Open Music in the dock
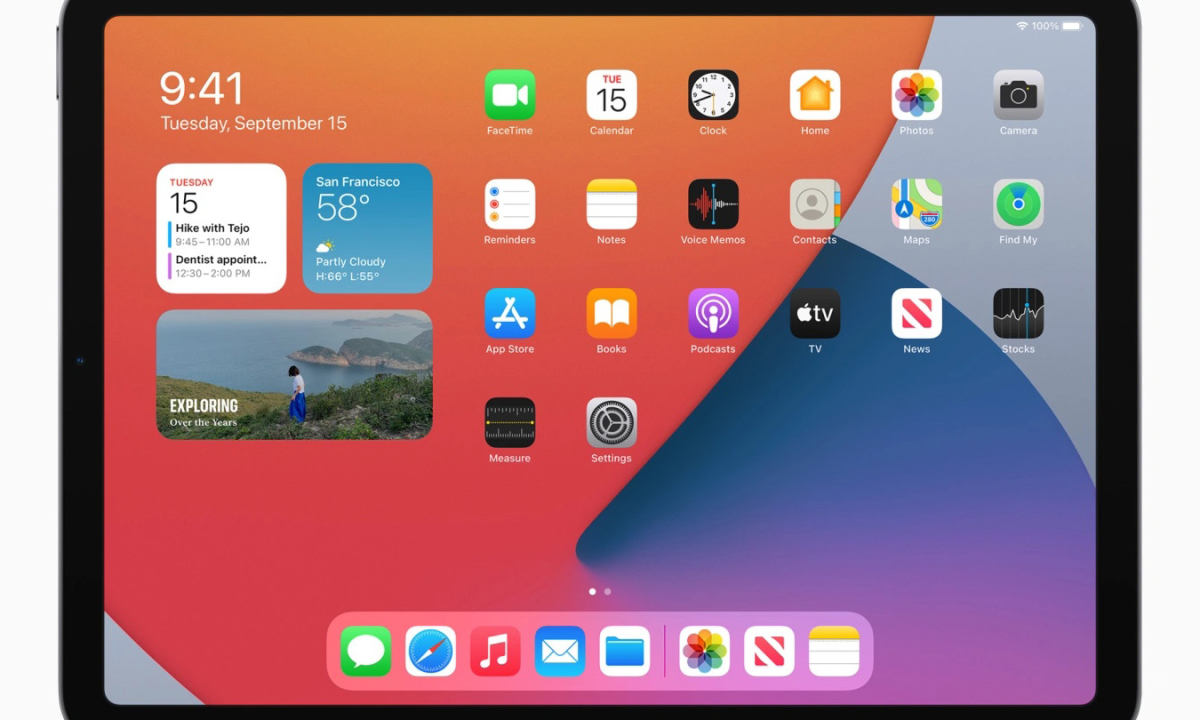This screenshot has height=720, width=1200. click(495, 651)
